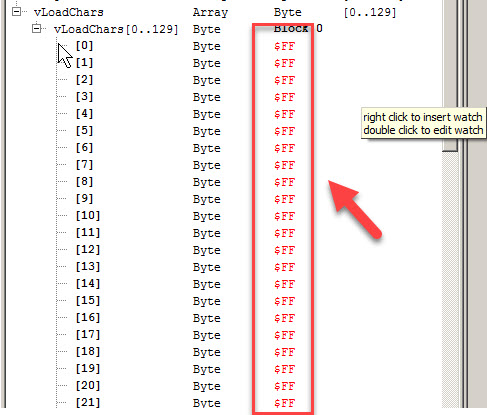Screen dimensions: 487x415
Task: Click the $FF value of element [19]
Action: [284, 369]
